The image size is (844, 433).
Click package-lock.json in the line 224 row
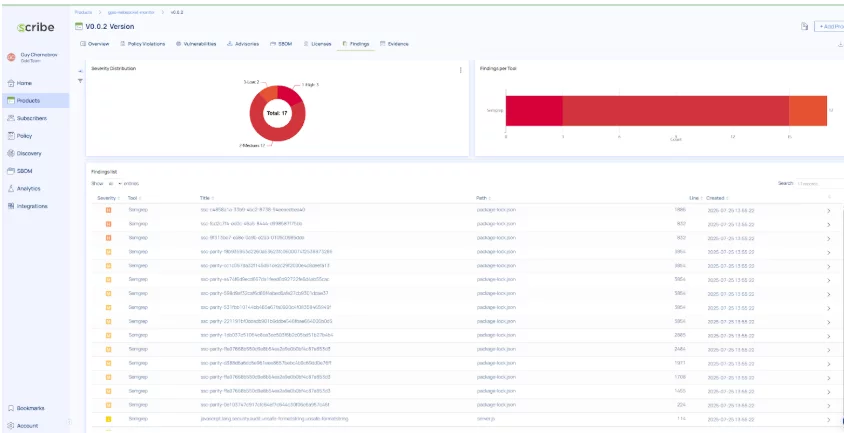(496, 404)
